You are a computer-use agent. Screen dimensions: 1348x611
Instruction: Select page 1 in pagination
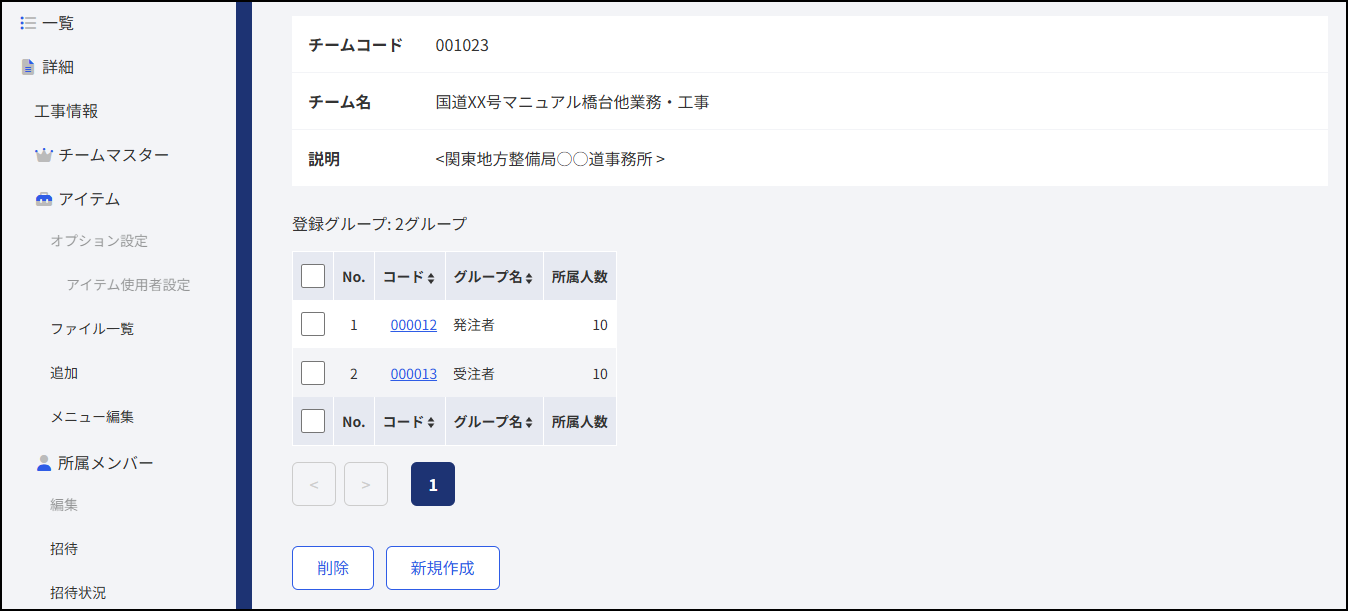click(x=433, y=484)
